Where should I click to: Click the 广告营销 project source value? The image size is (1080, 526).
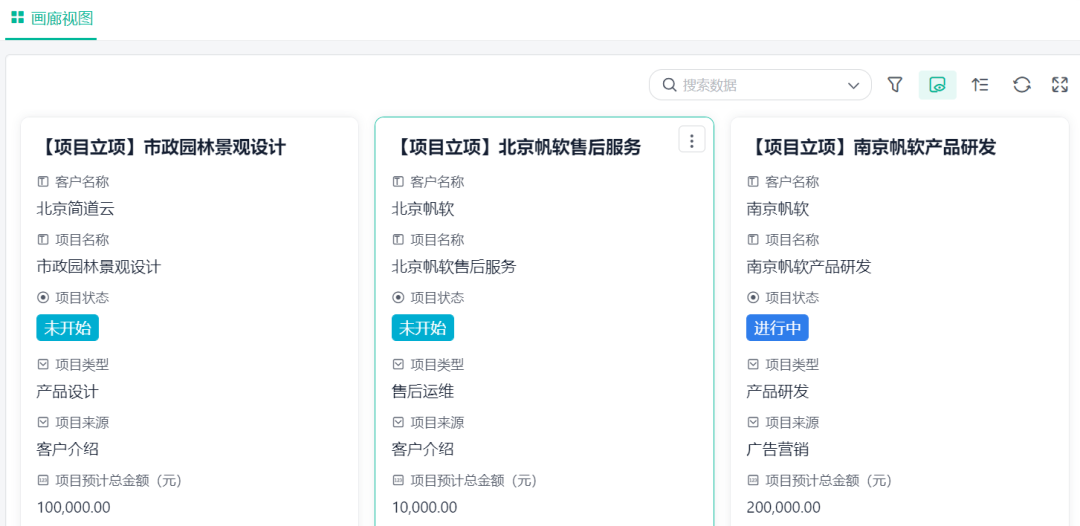click(x=777, y=449)
